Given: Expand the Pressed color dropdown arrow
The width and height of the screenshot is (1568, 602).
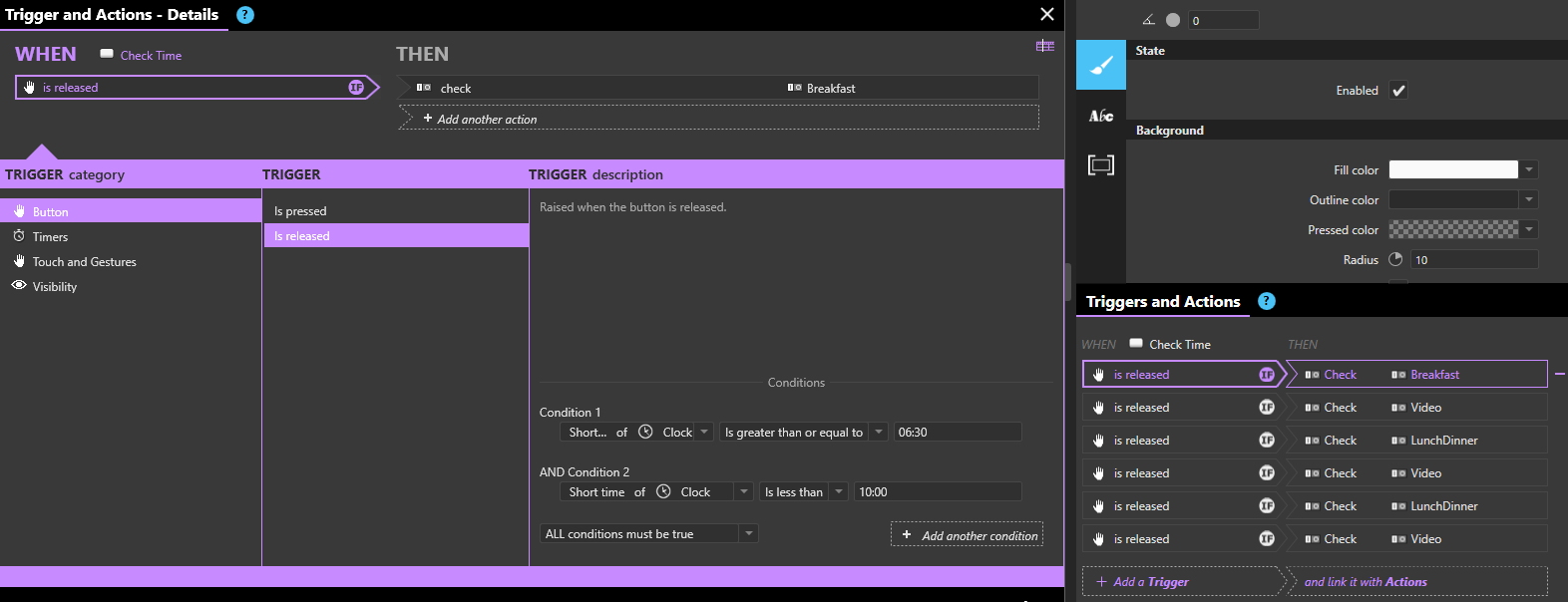Looking at the screenshot, I should pos(1529,229).
